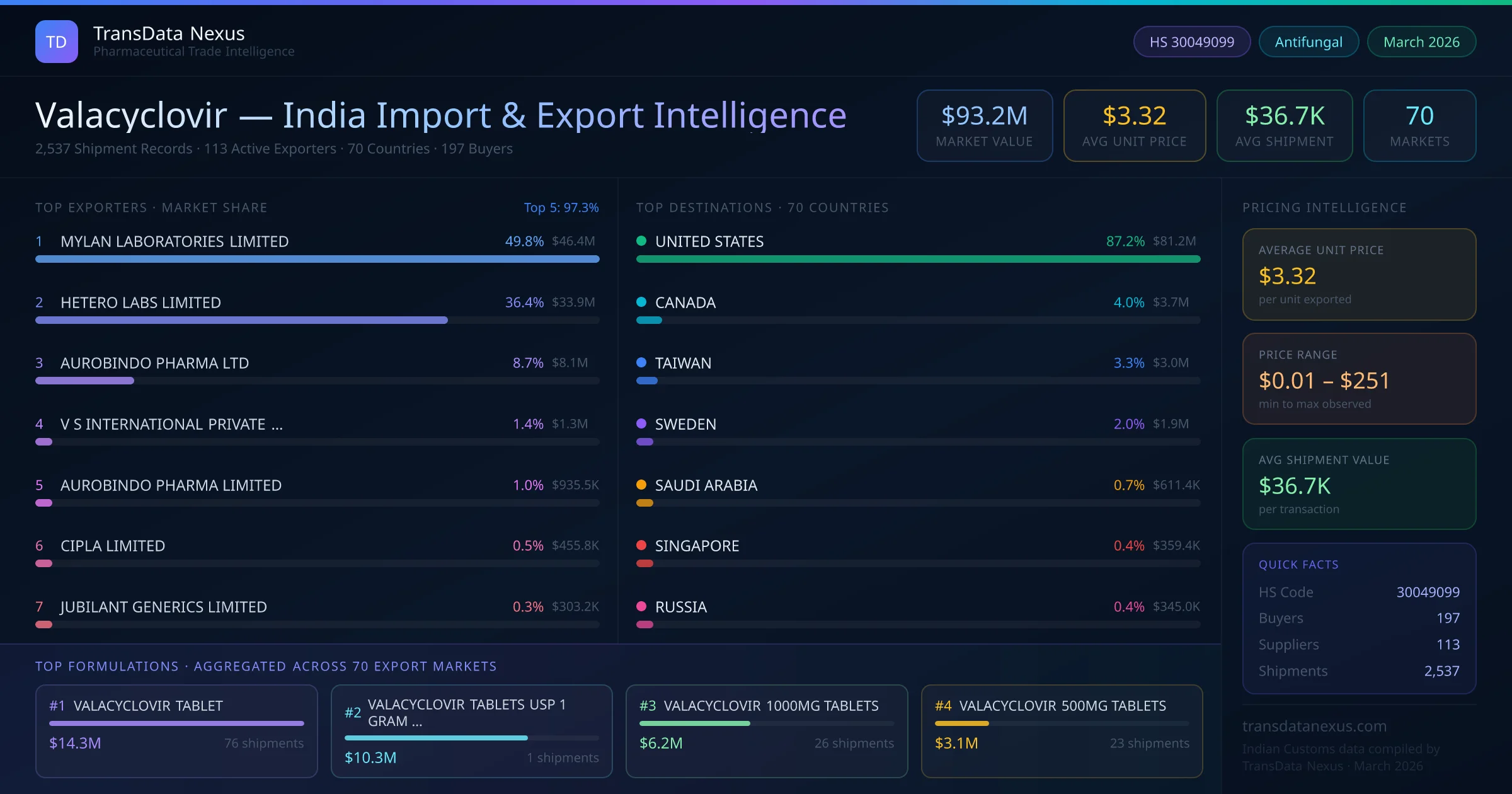Select the Sweden destination dot
The height and width of the screenshot is (794, 1512).
tap(641, 423)
